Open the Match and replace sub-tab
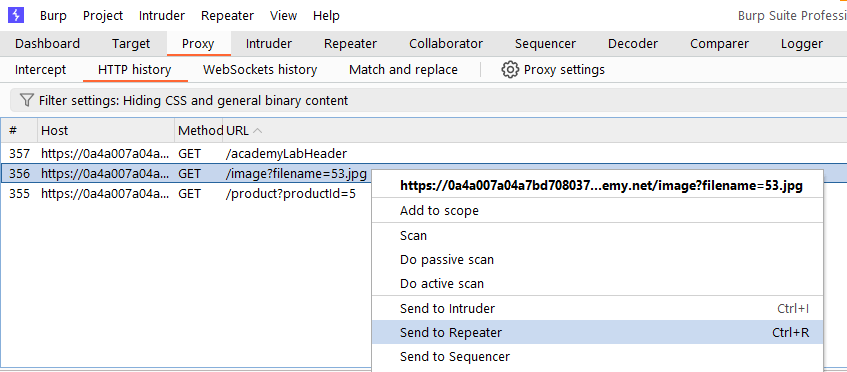The image size is (847, 372). 404,70
